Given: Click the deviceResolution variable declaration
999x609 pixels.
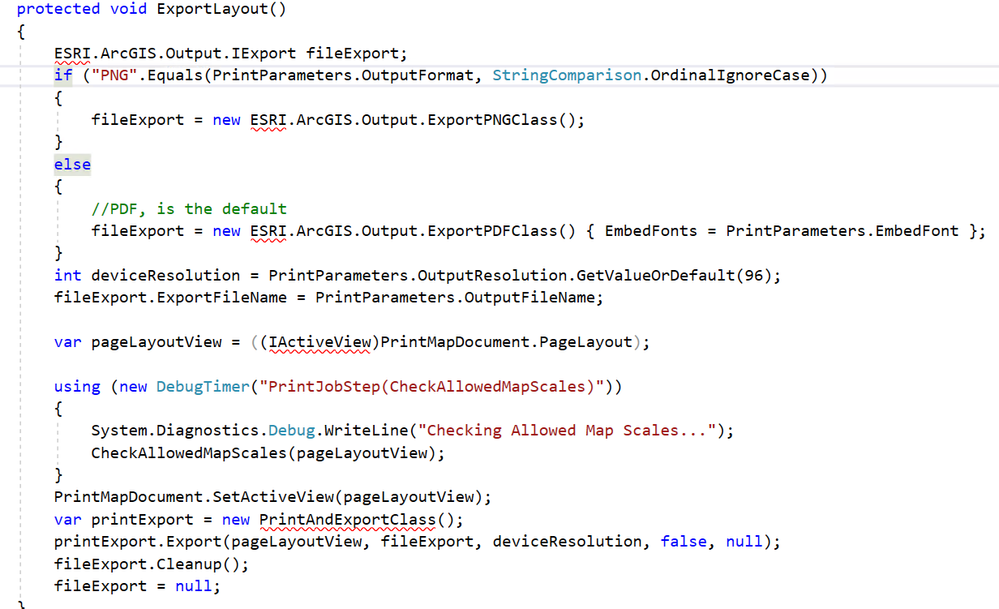Looking at the screenshot, I should 166,276.
